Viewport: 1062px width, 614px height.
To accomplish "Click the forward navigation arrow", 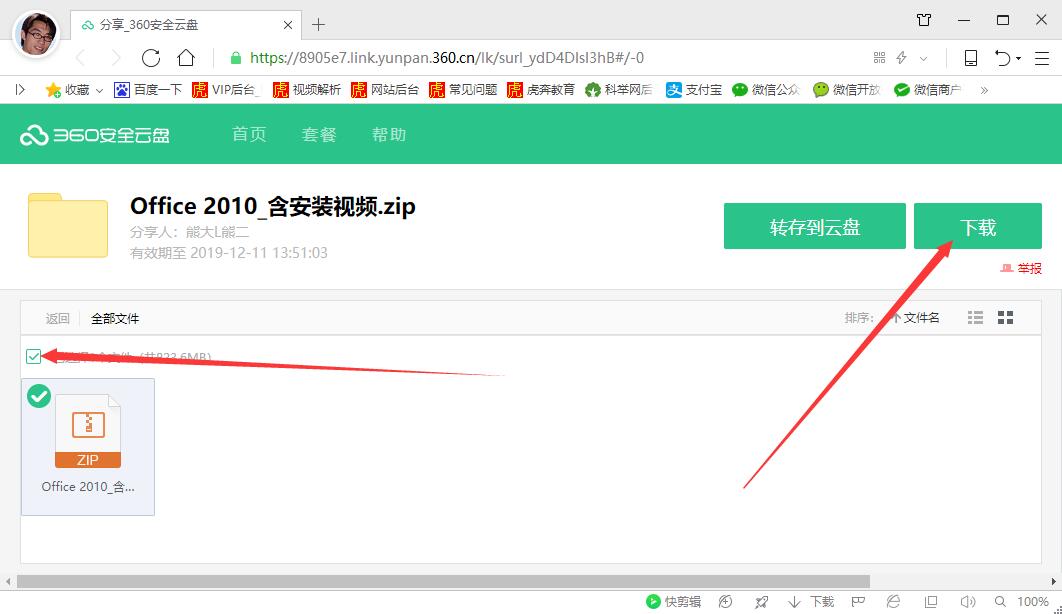I will click(x=116, y=58).
